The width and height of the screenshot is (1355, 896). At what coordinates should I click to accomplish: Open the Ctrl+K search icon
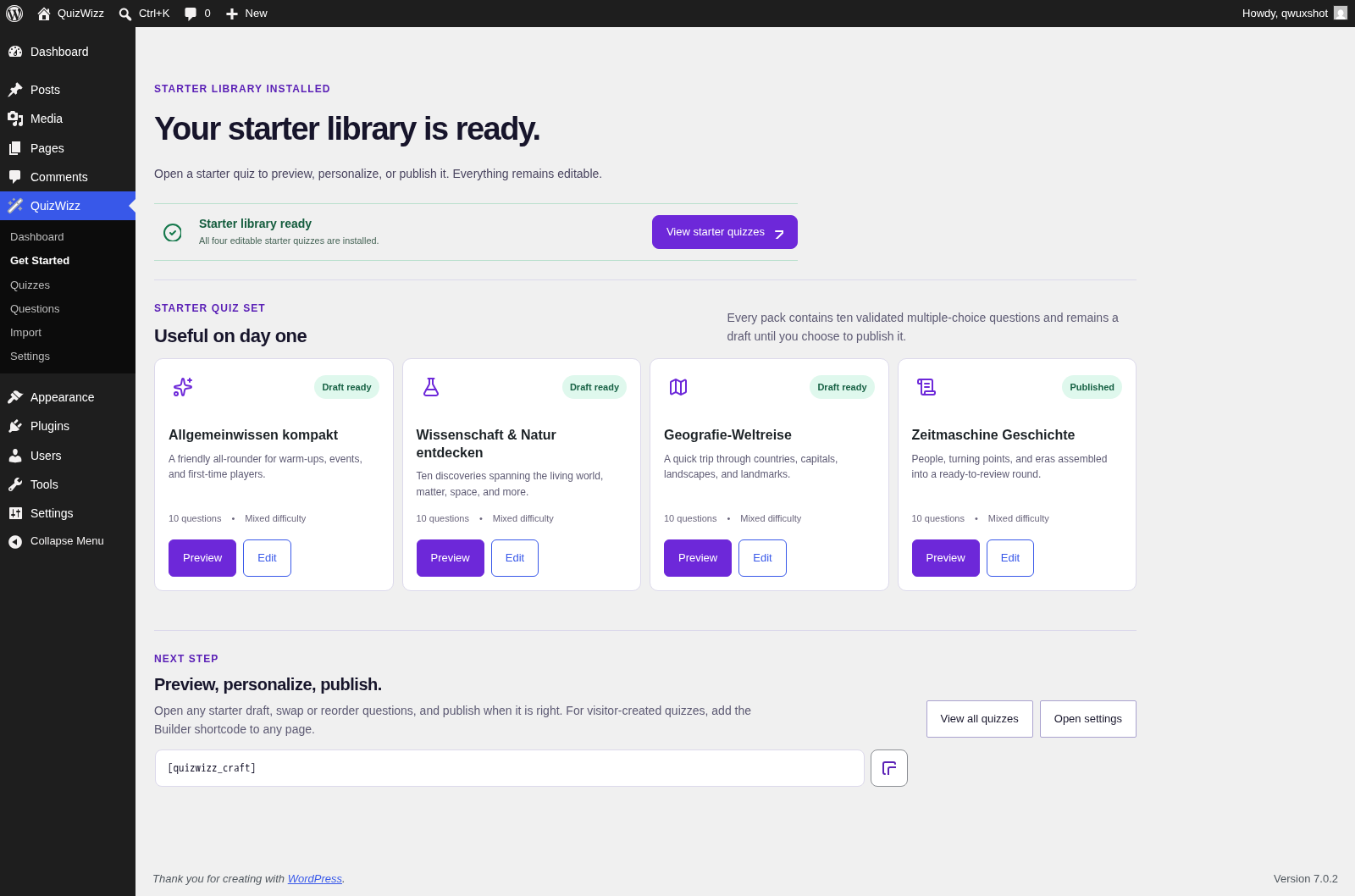[x=125, y=14]
